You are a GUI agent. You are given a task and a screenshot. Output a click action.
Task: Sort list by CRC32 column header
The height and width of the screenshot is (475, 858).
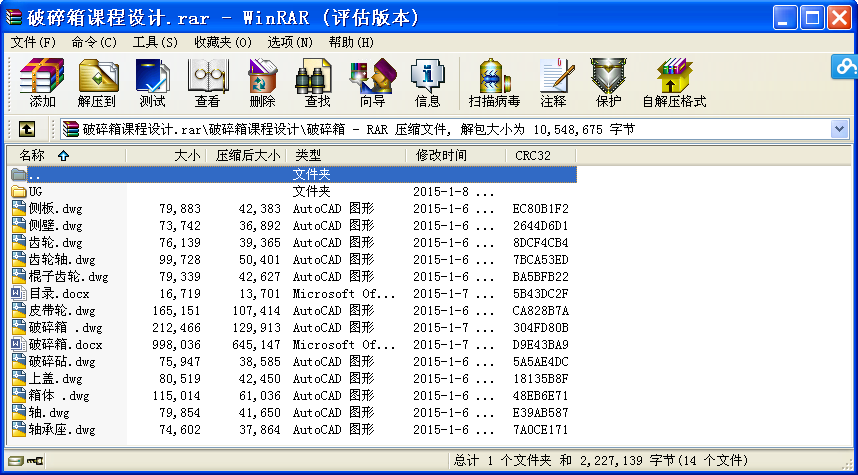(x=532, y=155)
